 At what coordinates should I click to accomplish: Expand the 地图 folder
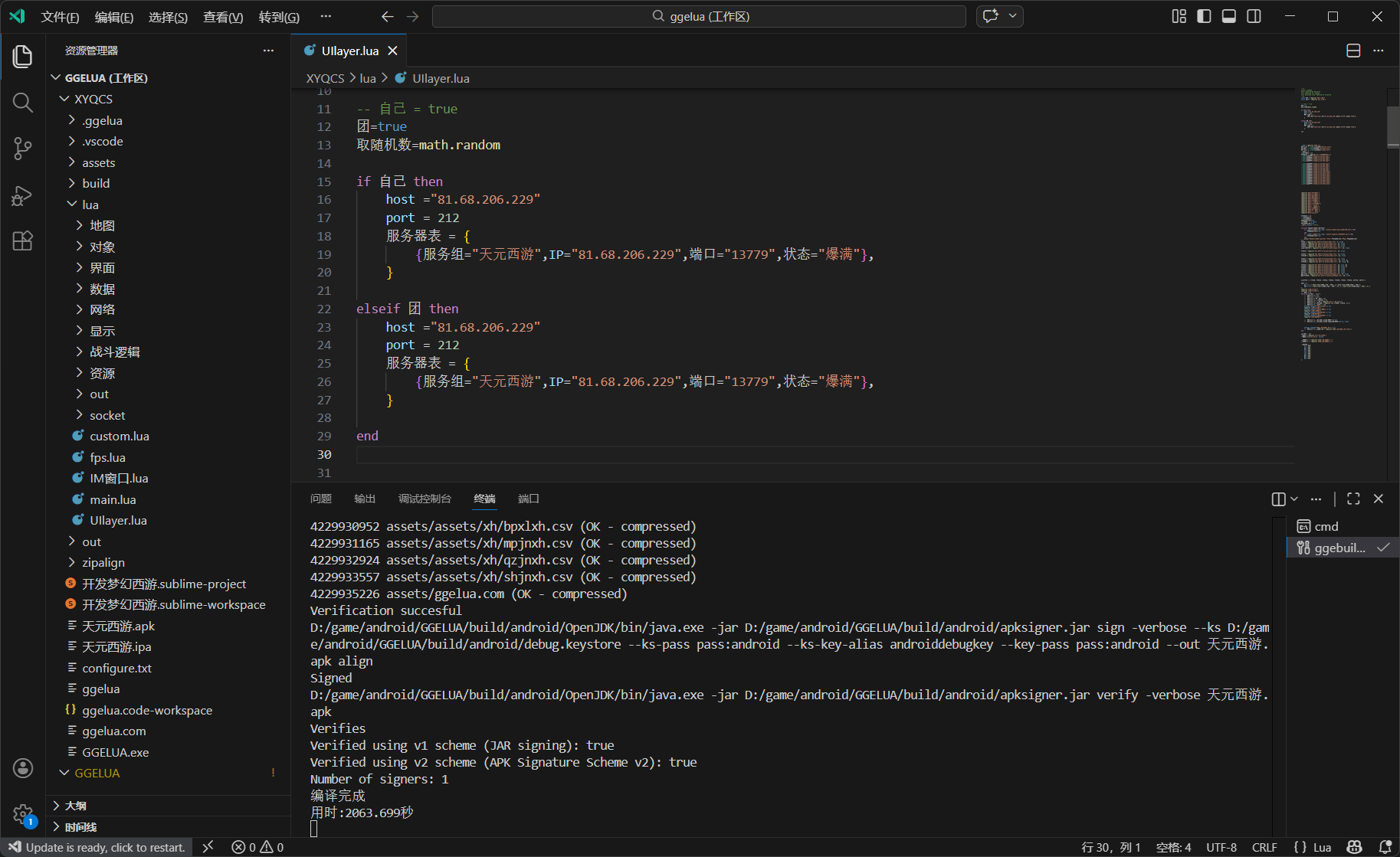tap(102, 225)
